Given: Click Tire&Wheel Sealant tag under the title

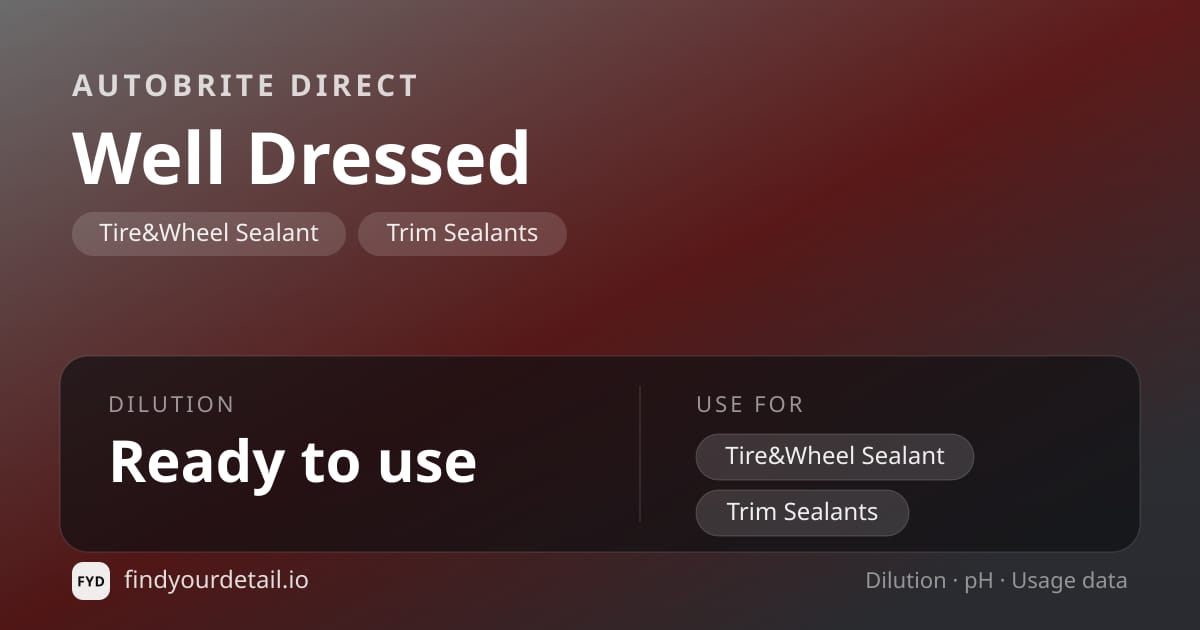Looking at the screenshot, I should [x=209, y=233].
